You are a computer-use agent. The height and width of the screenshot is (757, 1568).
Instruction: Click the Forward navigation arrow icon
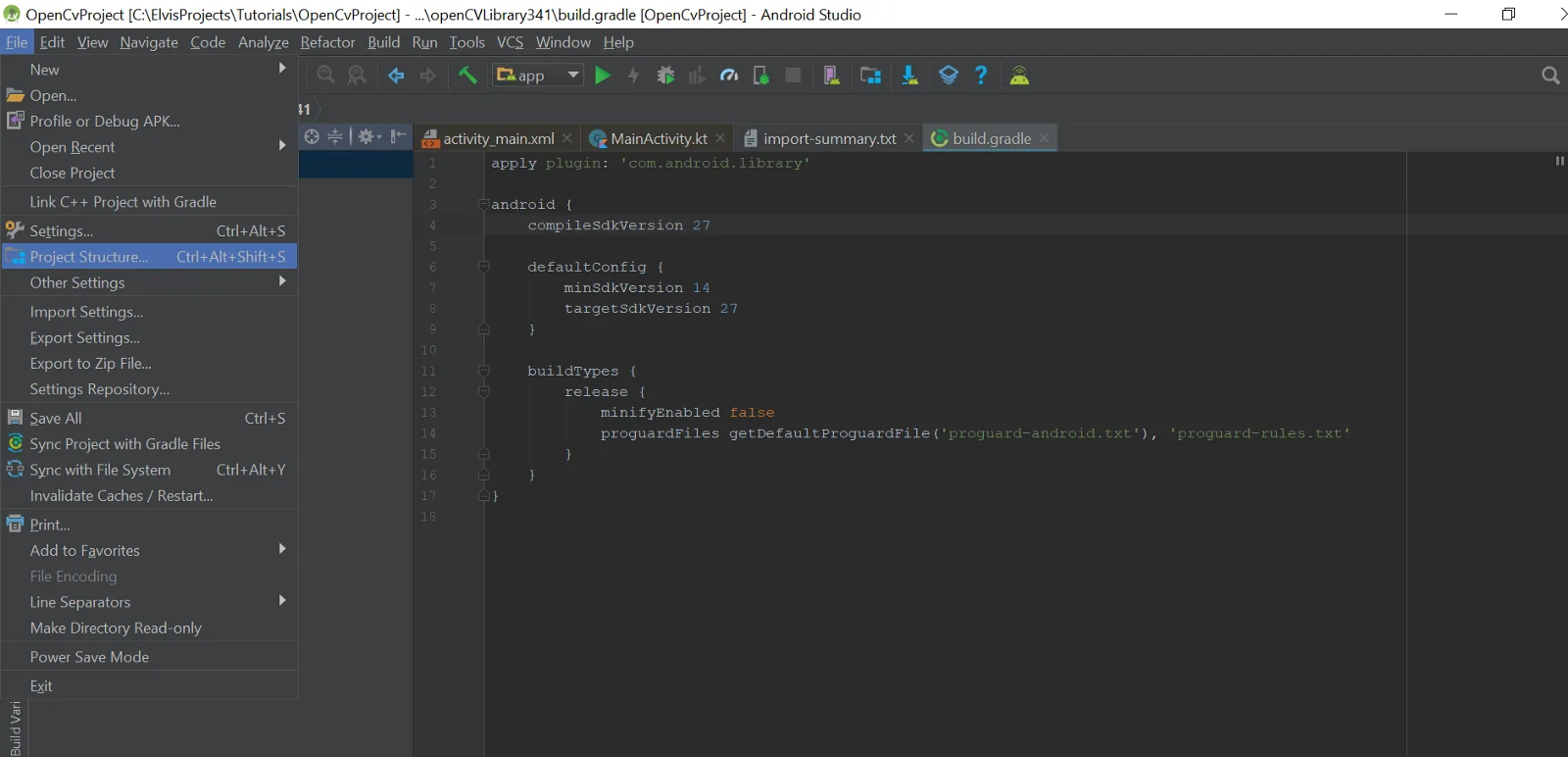[427, 76]
